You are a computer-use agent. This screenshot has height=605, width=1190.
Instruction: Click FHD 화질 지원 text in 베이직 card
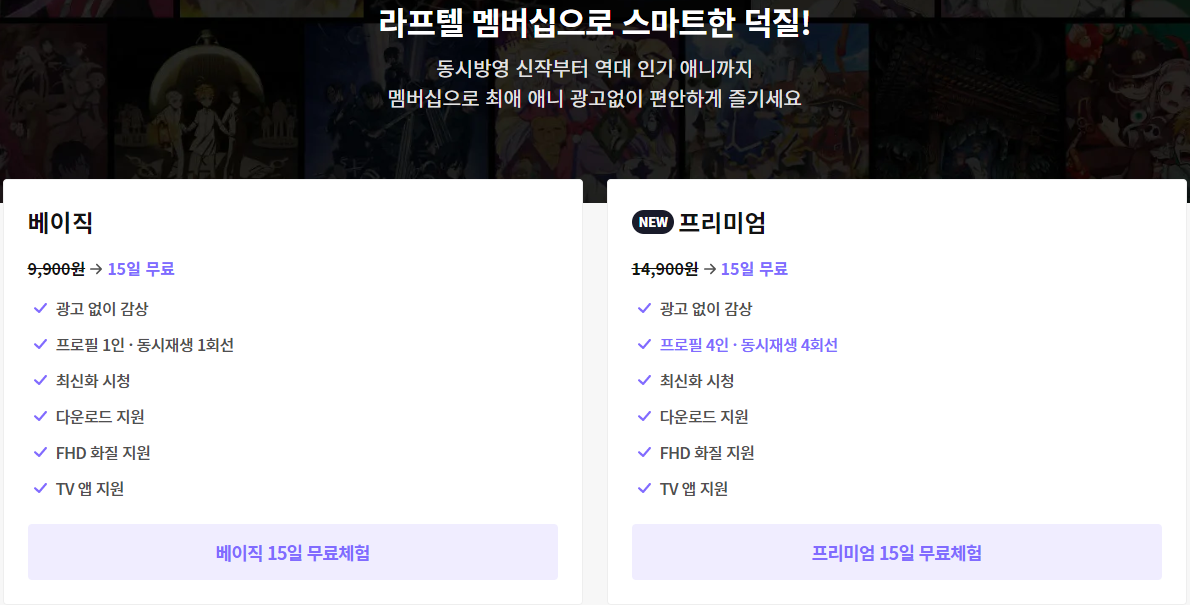click(x=103, y=453)
